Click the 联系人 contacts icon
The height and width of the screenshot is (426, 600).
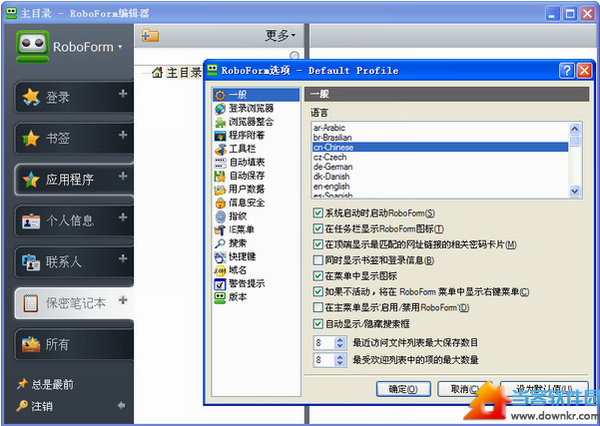[31, 262]
